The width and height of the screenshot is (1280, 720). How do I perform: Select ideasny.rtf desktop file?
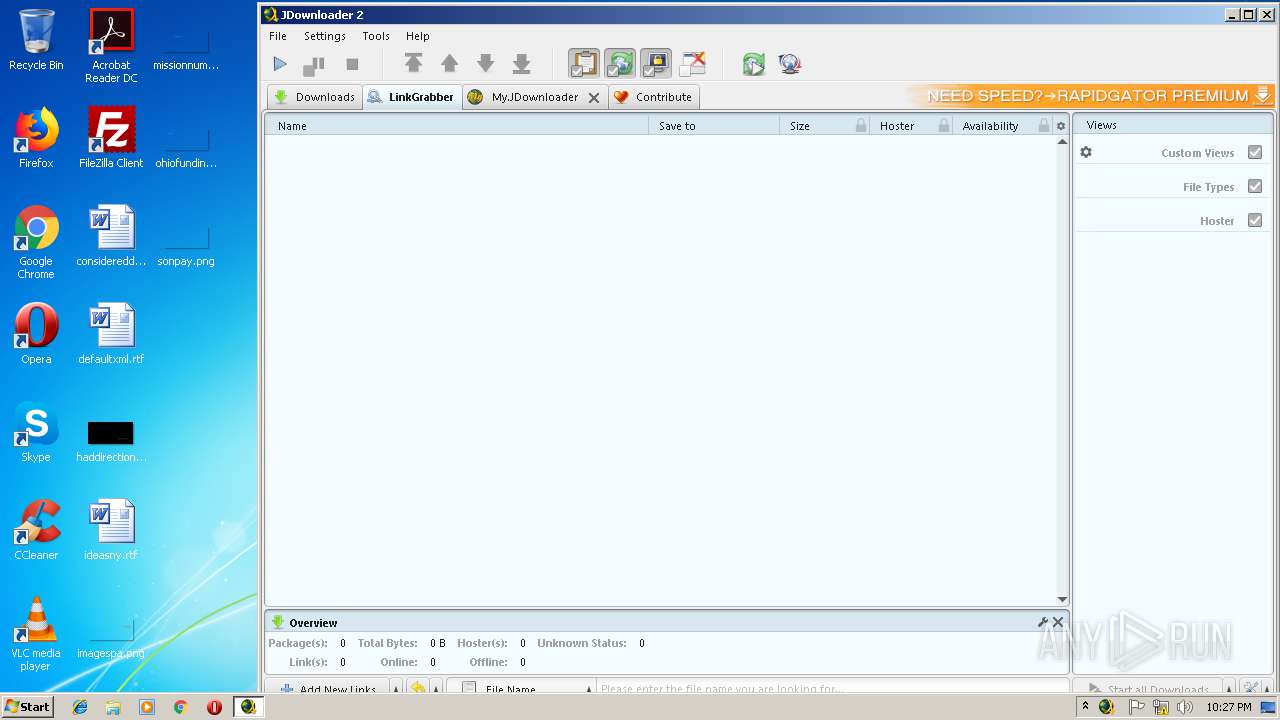click(111, 530)
